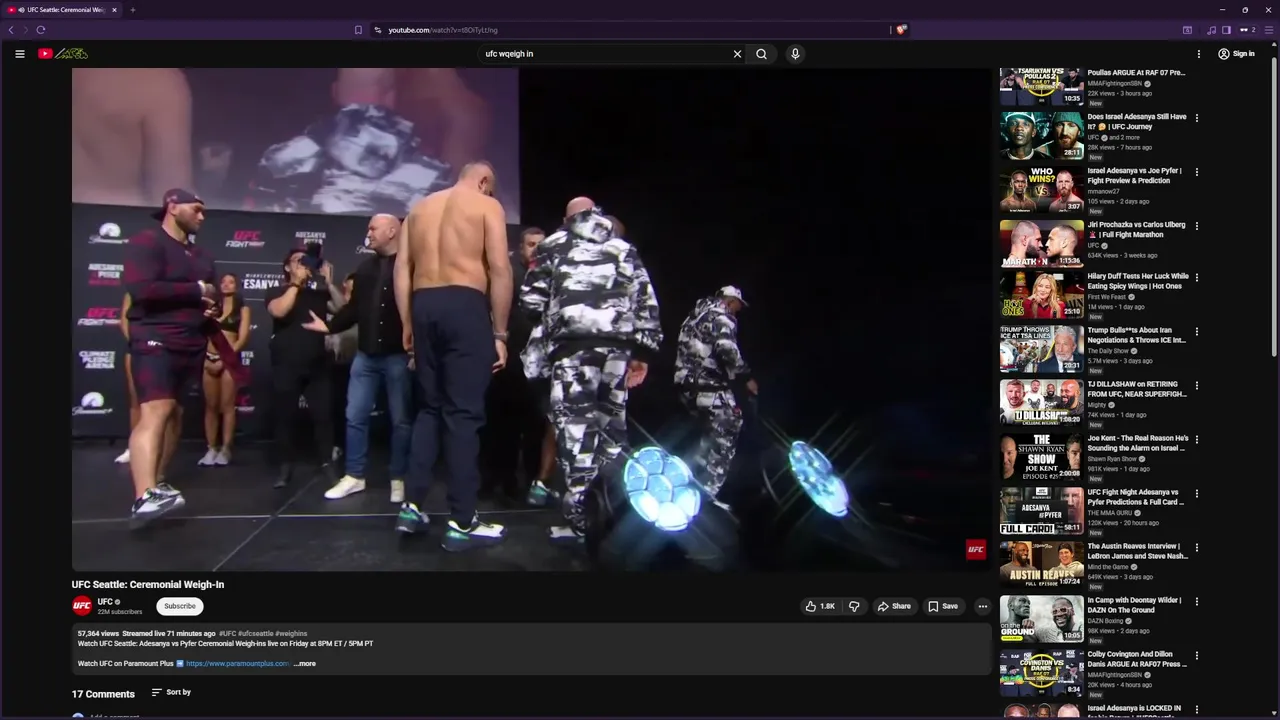Viewport: 1280px width, 720px height.
Task: Click the youtube.com address bar
Action: [630, 30]
